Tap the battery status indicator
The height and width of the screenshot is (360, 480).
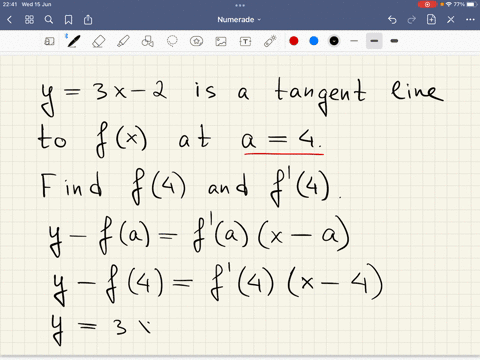(x=472, y=4)
